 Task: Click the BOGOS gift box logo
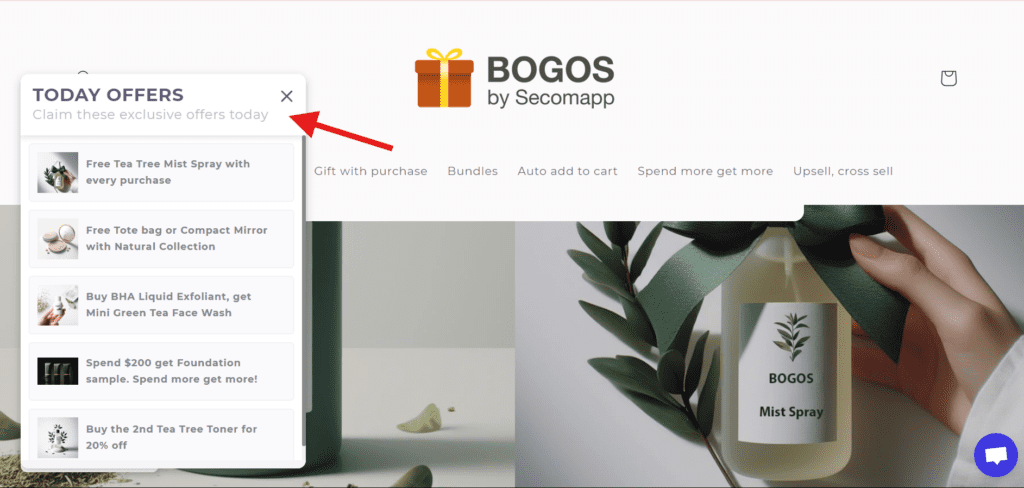click(515, 78)
